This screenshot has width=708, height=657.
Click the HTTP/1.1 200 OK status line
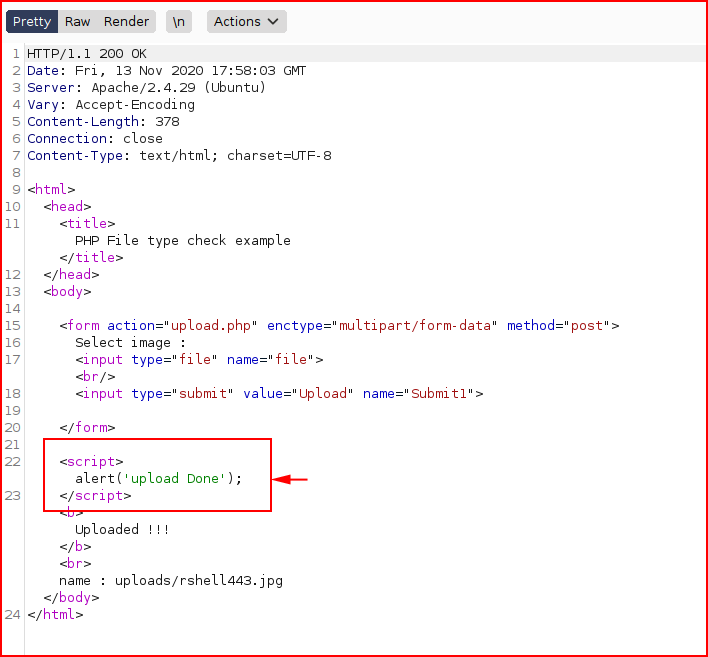point(87,54)
